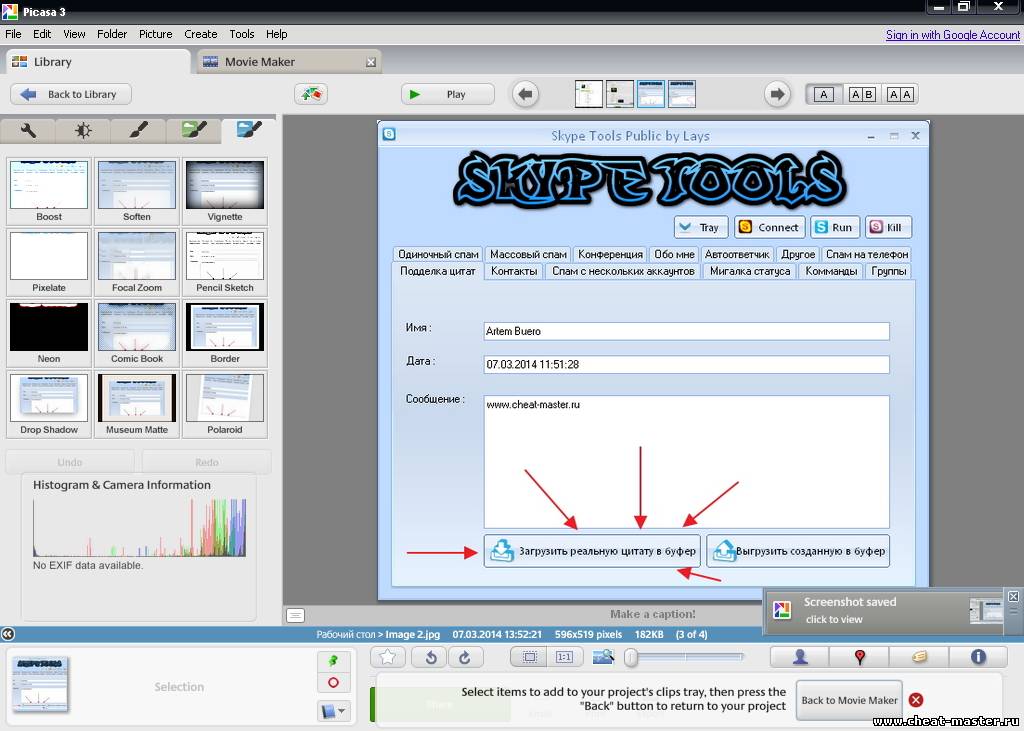Show the Properties info panel
Viewport: 1024px width, 731px height.
pos(978,657)
